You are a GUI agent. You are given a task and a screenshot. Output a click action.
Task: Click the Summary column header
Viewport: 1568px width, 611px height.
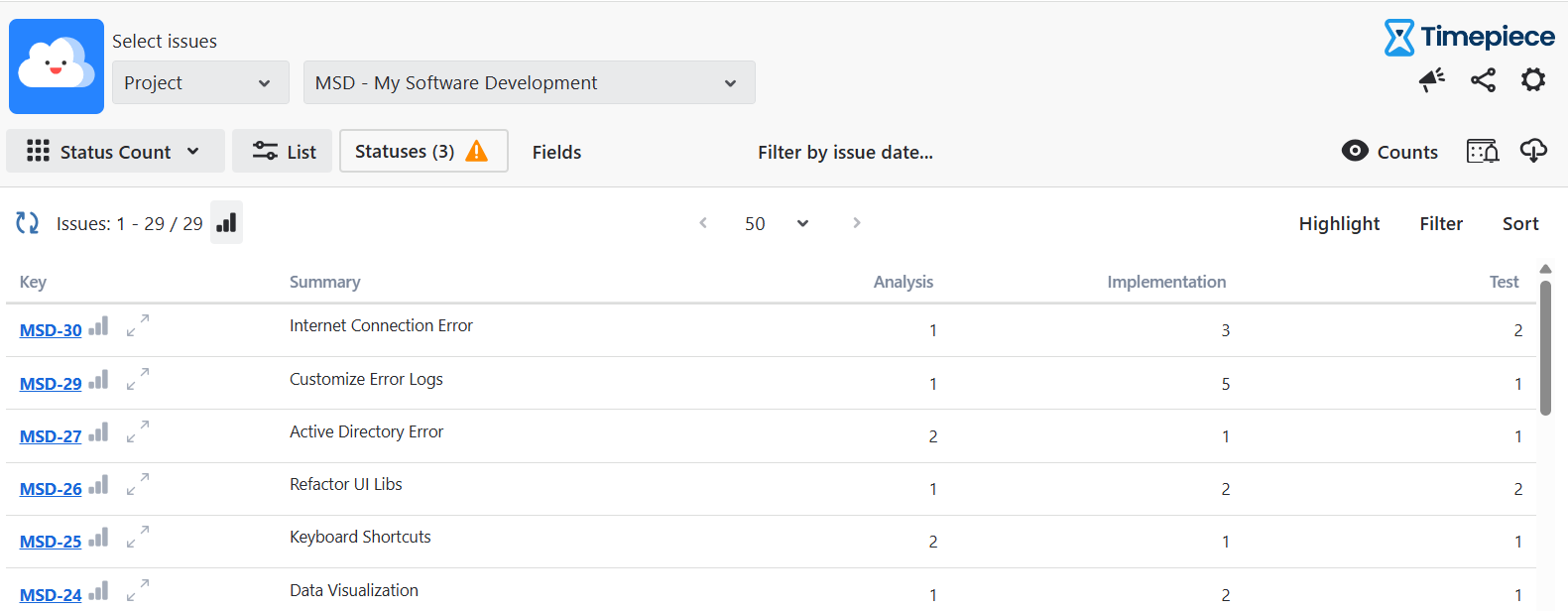(x=324, y=282)
